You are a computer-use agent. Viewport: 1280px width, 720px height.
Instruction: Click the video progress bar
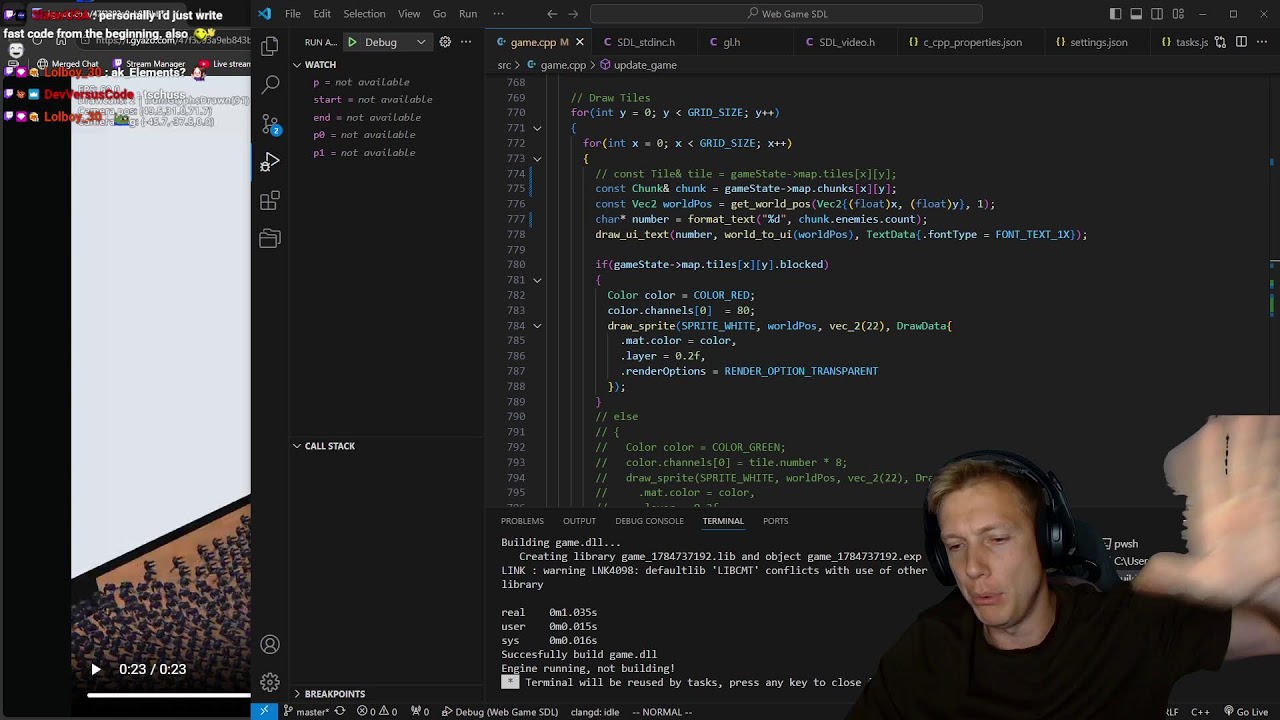coord(168,695)
